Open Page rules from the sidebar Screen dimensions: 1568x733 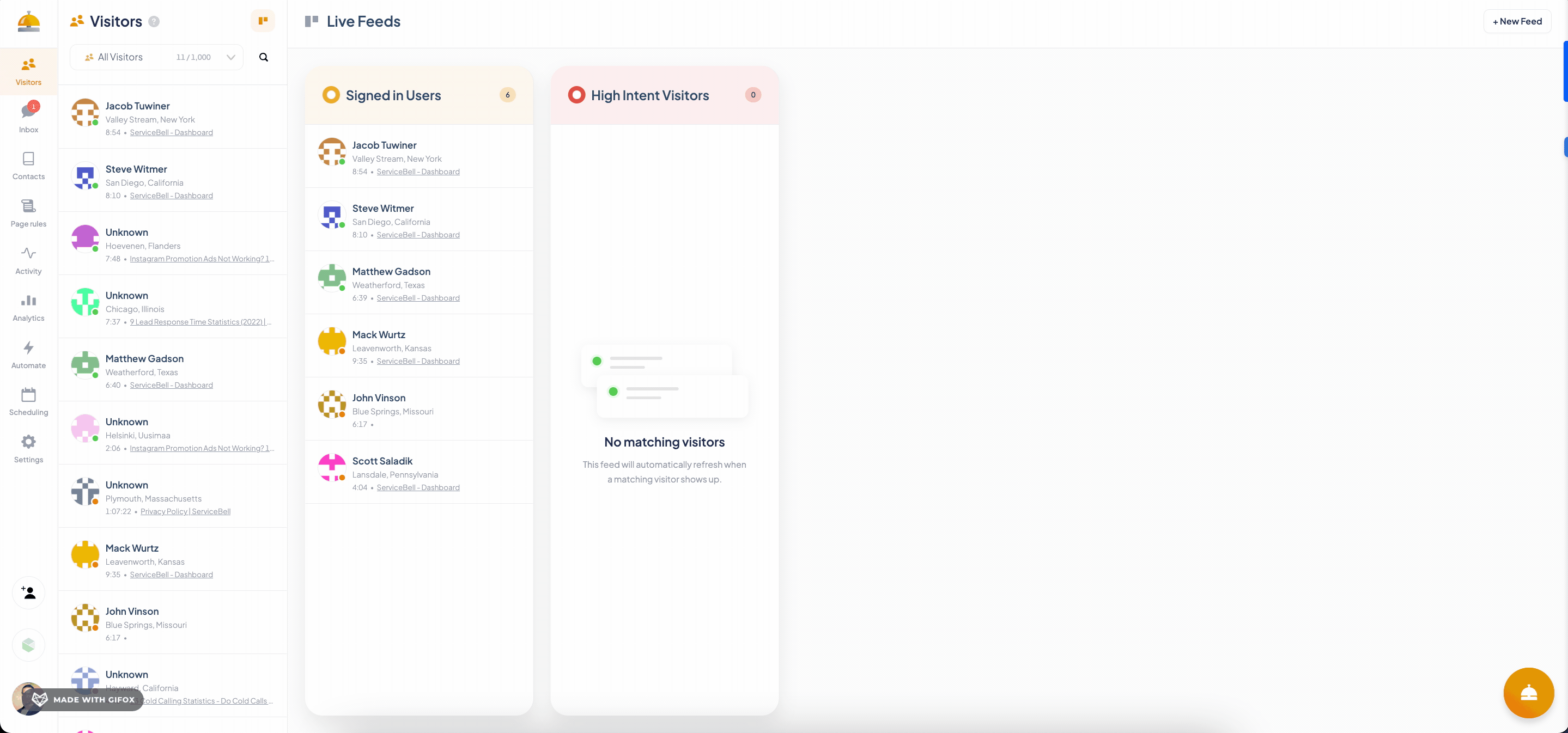[x=29, y=213]
